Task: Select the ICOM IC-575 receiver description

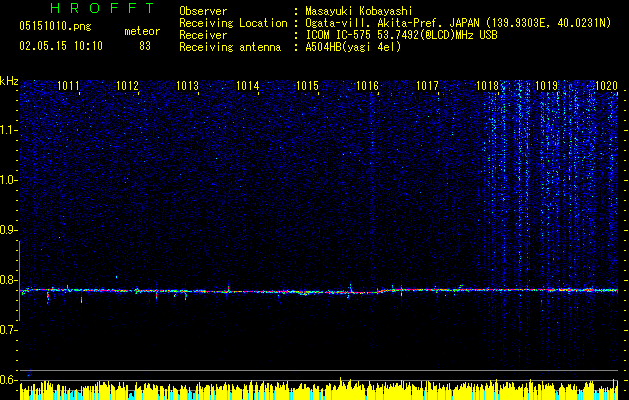Action: tap(401, 35)
